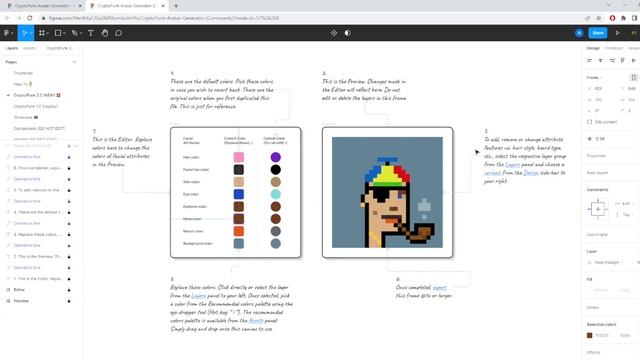Click the user avatar in toolbar
640x360 pixels.
point(579,33)
